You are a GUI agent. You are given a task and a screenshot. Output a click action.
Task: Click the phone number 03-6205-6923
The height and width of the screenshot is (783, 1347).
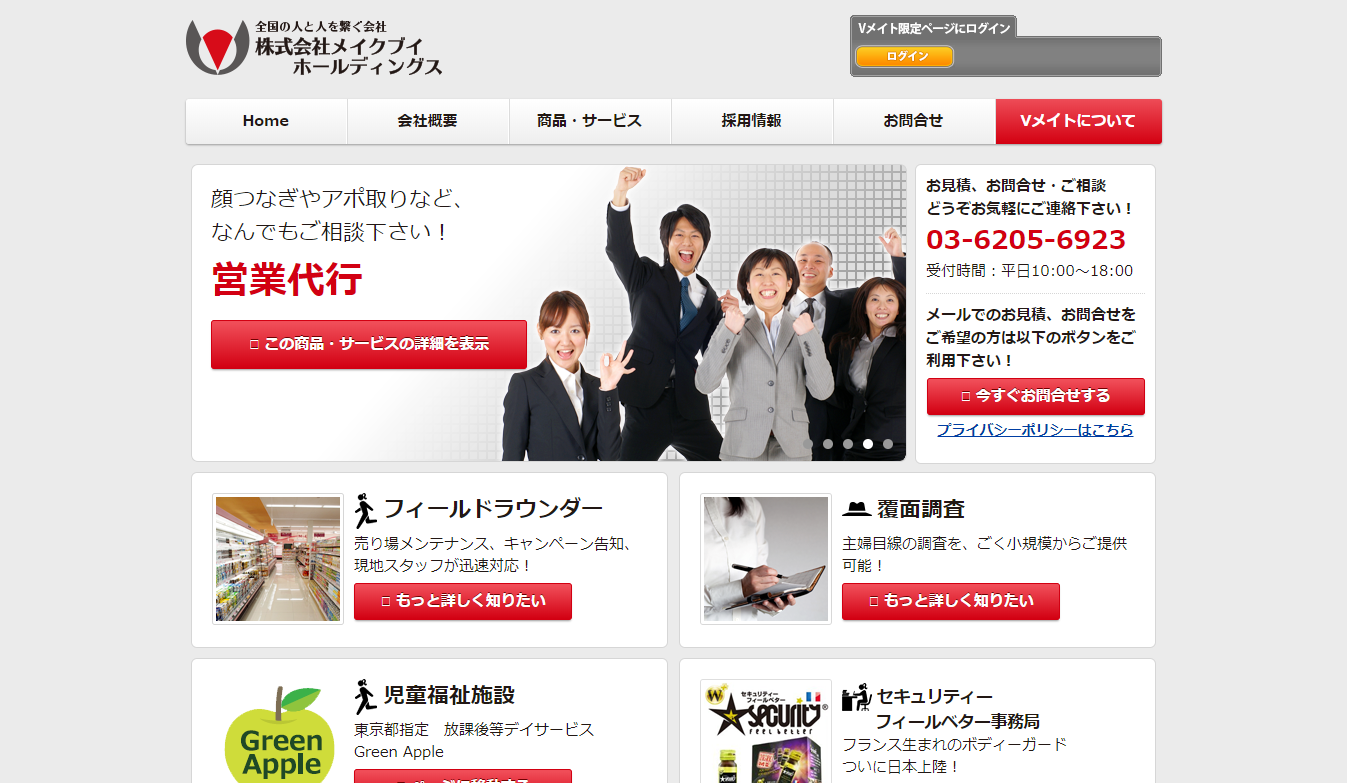click(x=1026, y=240)
